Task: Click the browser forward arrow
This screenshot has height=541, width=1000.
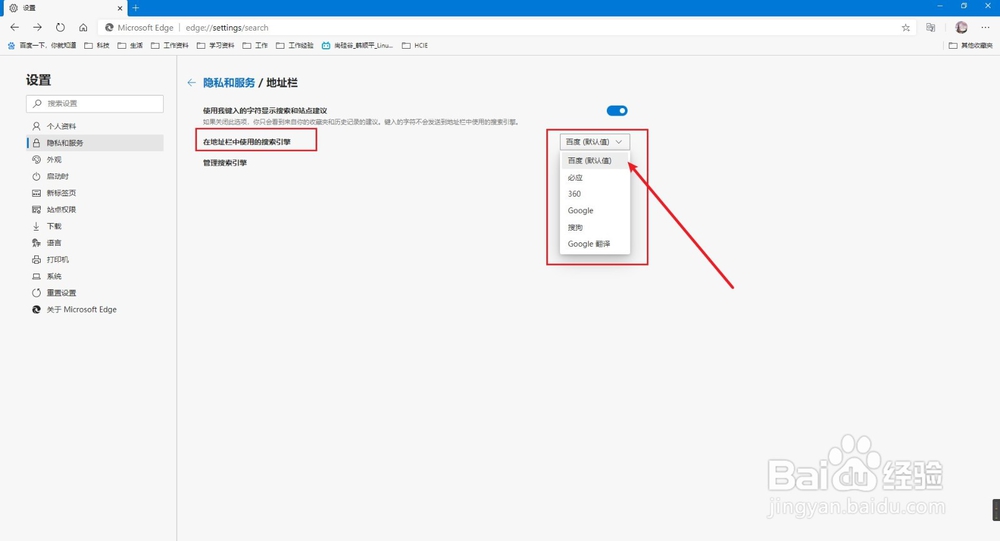Action: click(x=38, y=27)
